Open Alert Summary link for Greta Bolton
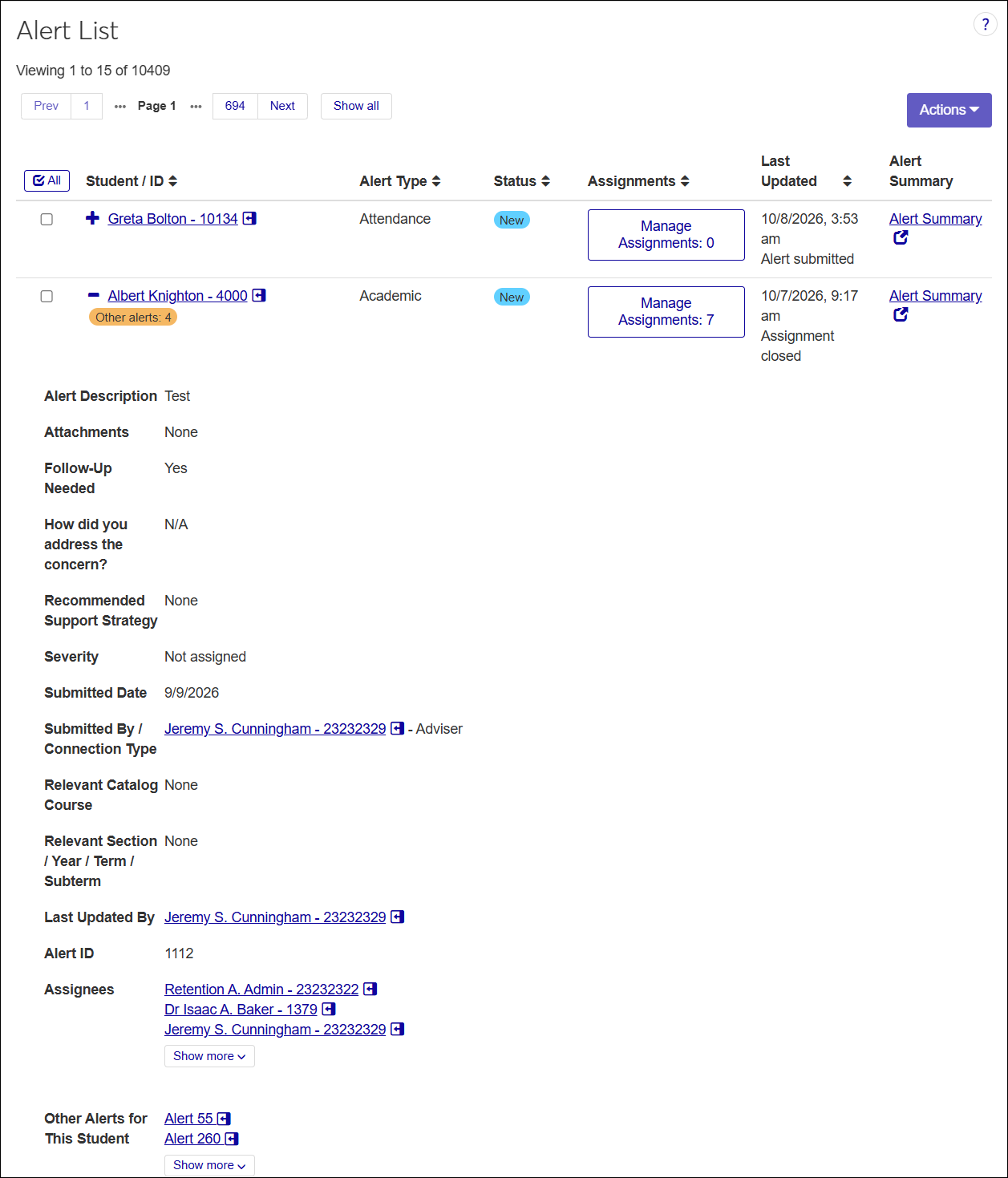This screenshot has height=1178, width=1008. [x=935, y=219]
